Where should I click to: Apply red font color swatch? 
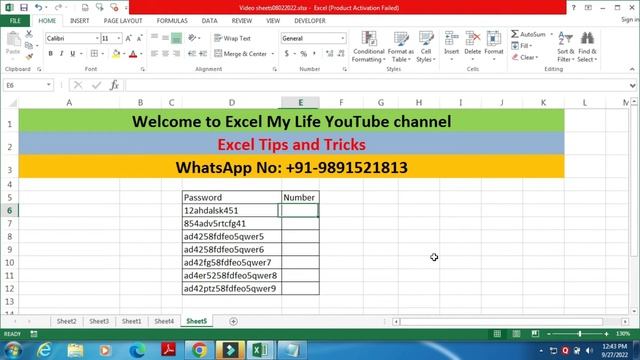133,53
